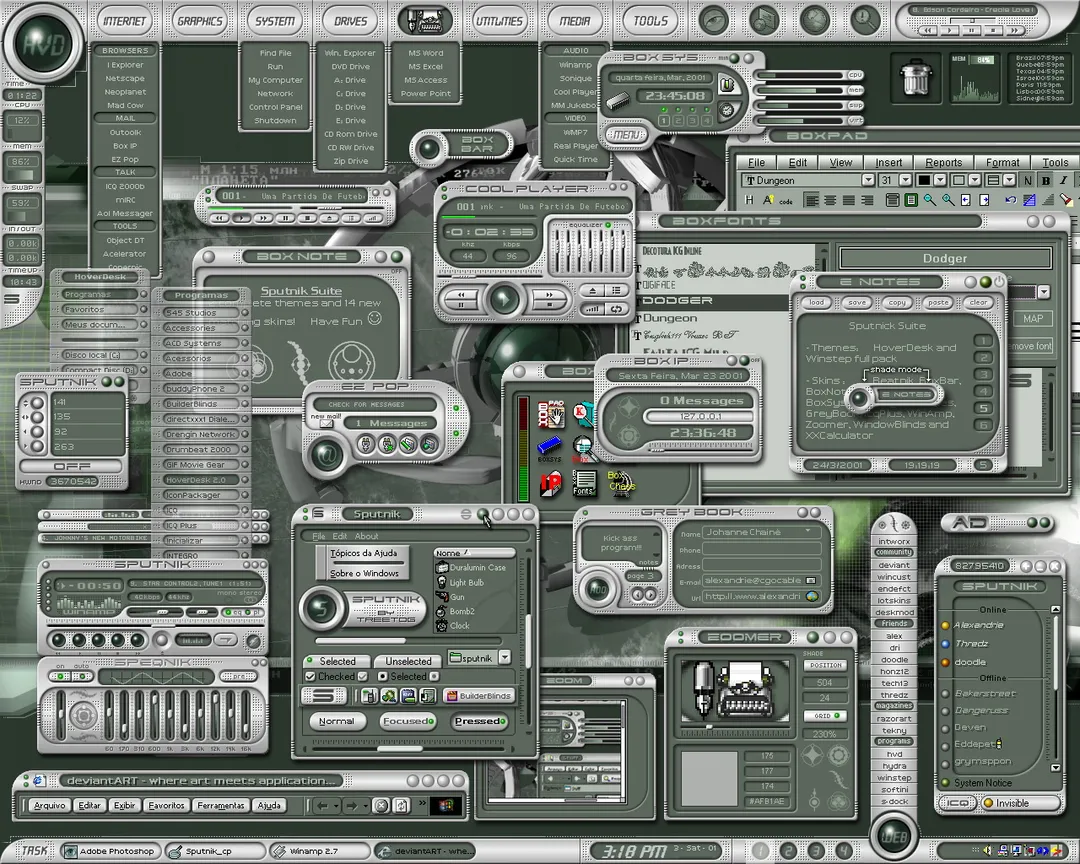
Task: Click the magnifier icon in top launcher bar
Action: [x=865, y=20]
